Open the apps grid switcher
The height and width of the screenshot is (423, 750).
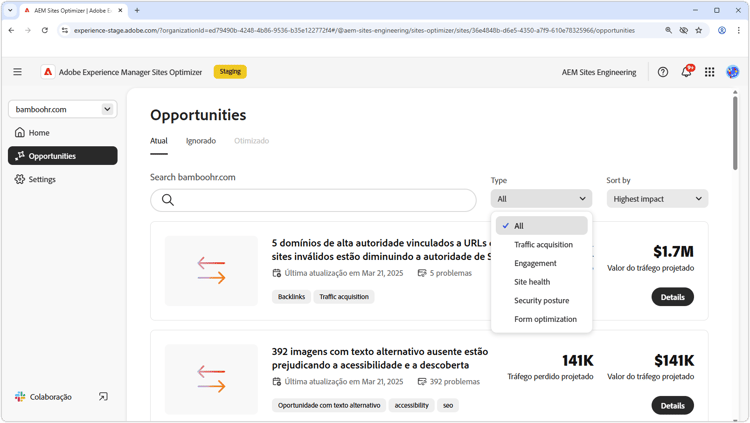coord(709,72)
